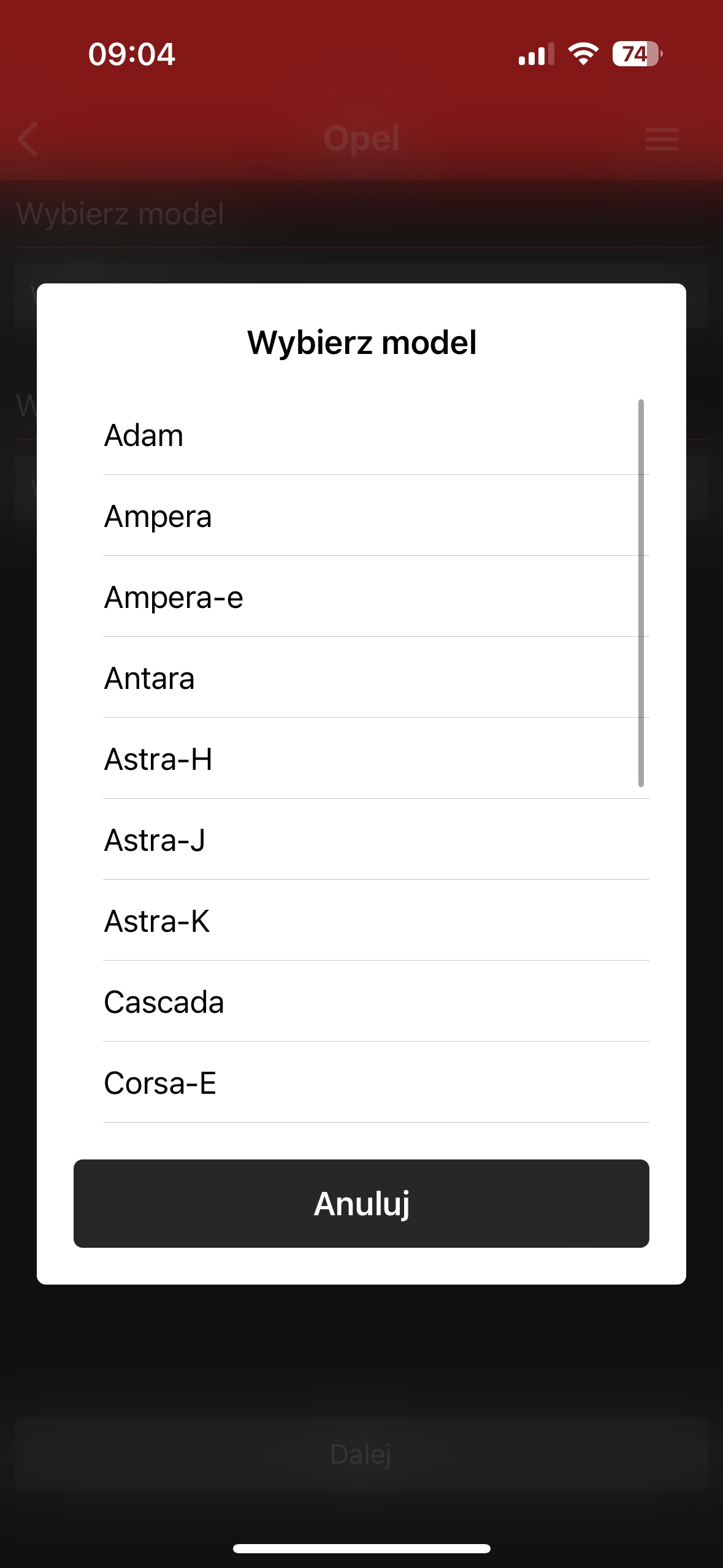
Task: Tap the dimmed Dalej button
Action: pyautogui.click(x=361, y=1454)
